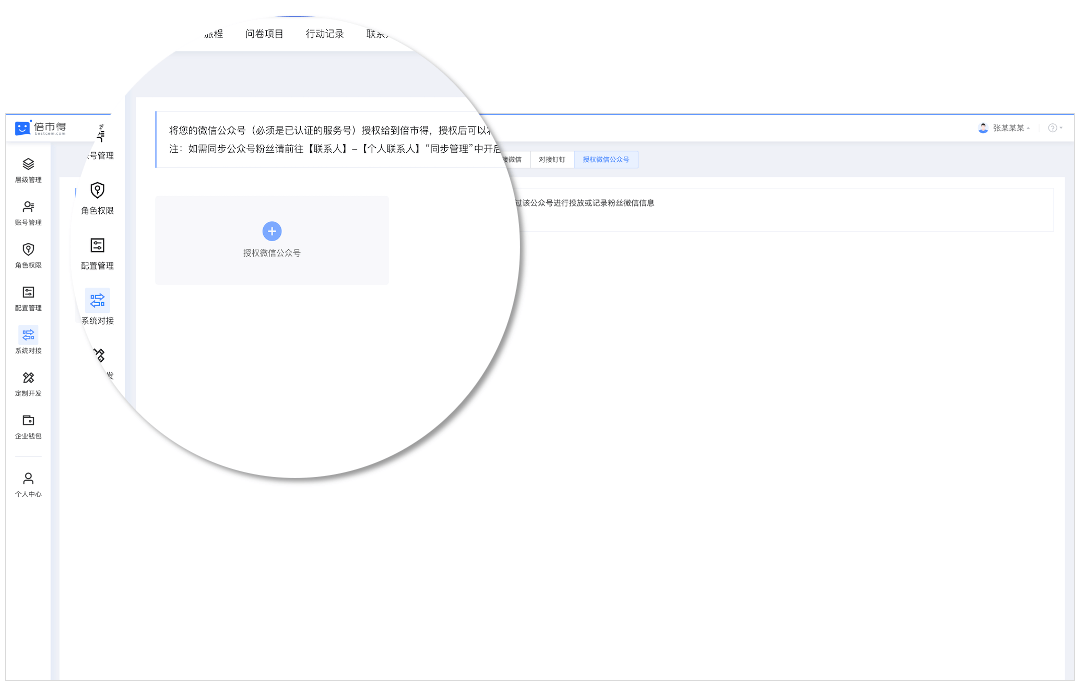This screenshot has height=686, width=1082.
Task: Select the highlighted 授权微信公众号 tab
Action: pyautogui.click(x=606, y=159)
